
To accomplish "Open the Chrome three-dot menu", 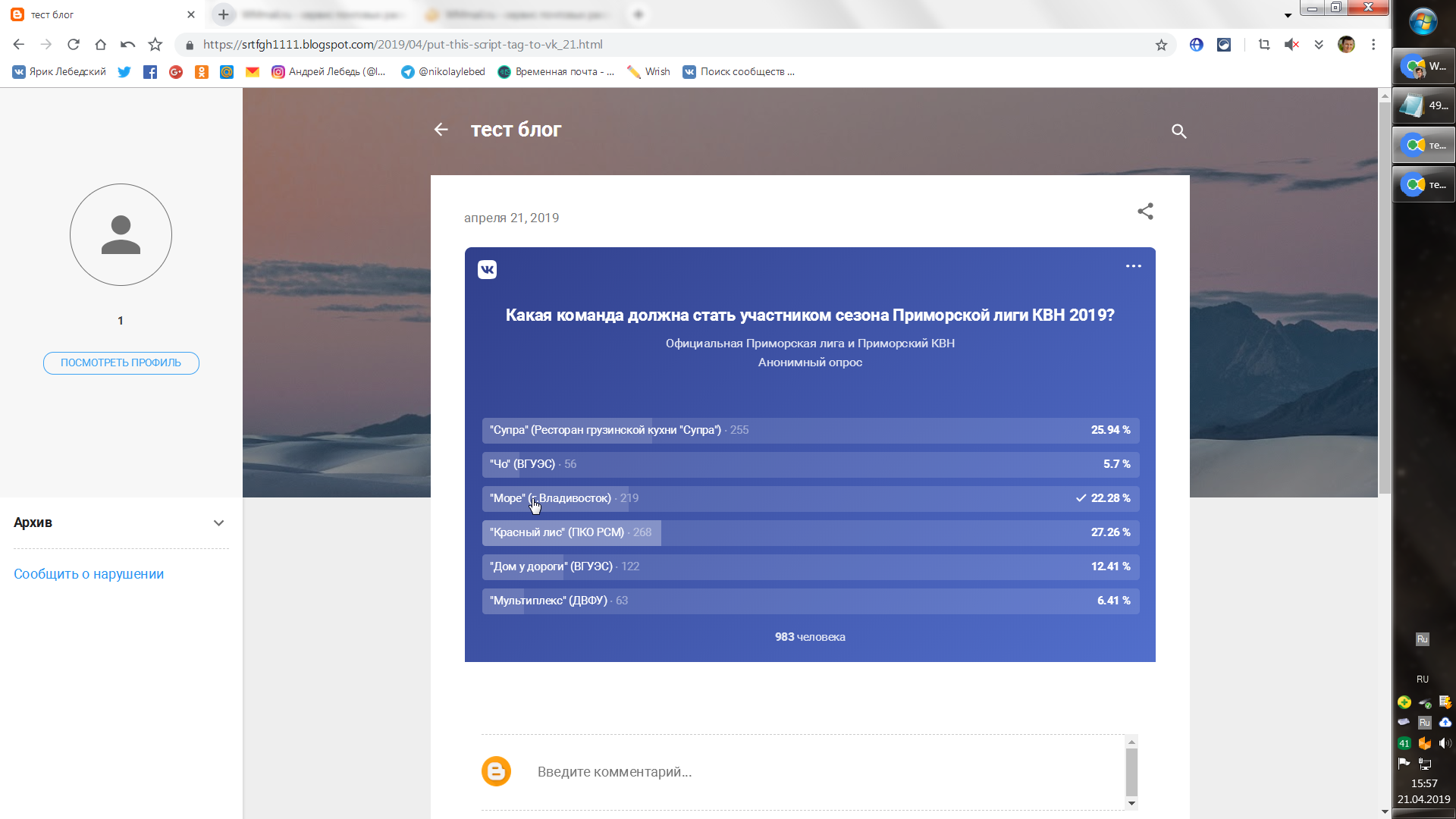I will tap(1373, 45).
